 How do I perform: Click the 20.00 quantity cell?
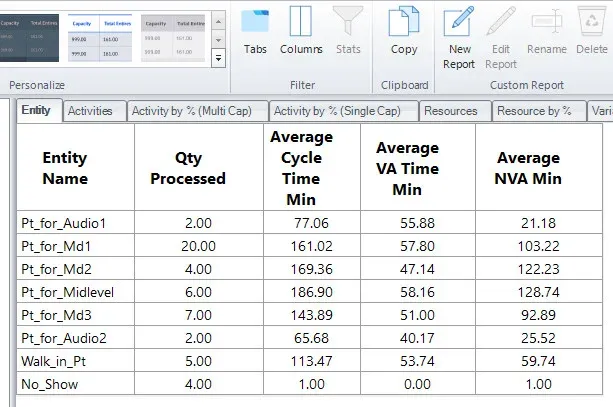click(x=199, y=246)
